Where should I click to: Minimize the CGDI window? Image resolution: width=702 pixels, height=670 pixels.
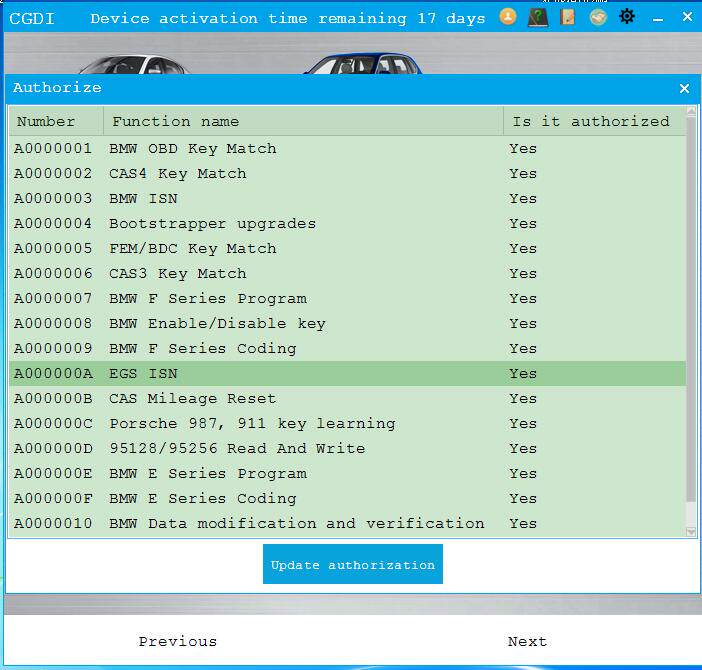point(658,19)
